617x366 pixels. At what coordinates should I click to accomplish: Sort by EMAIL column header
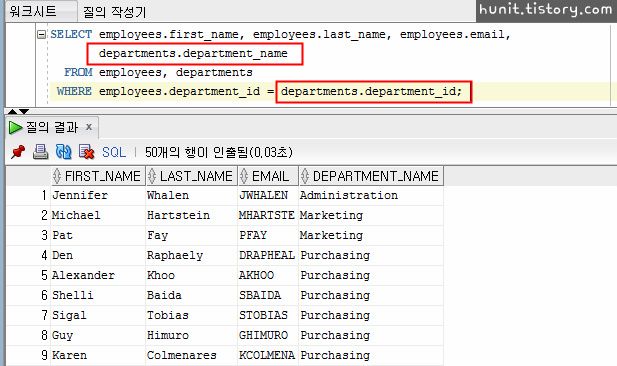coord(268,176)
